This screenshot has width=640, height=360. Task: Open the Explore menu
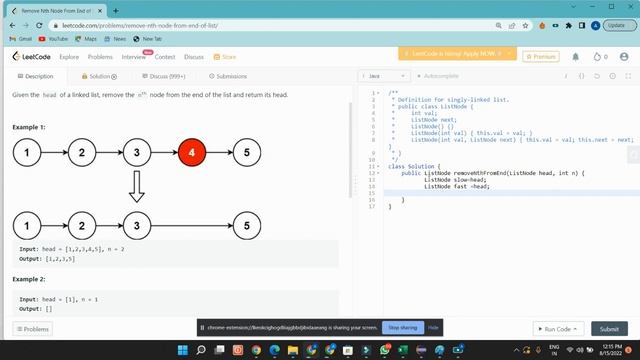coord(69,57)
